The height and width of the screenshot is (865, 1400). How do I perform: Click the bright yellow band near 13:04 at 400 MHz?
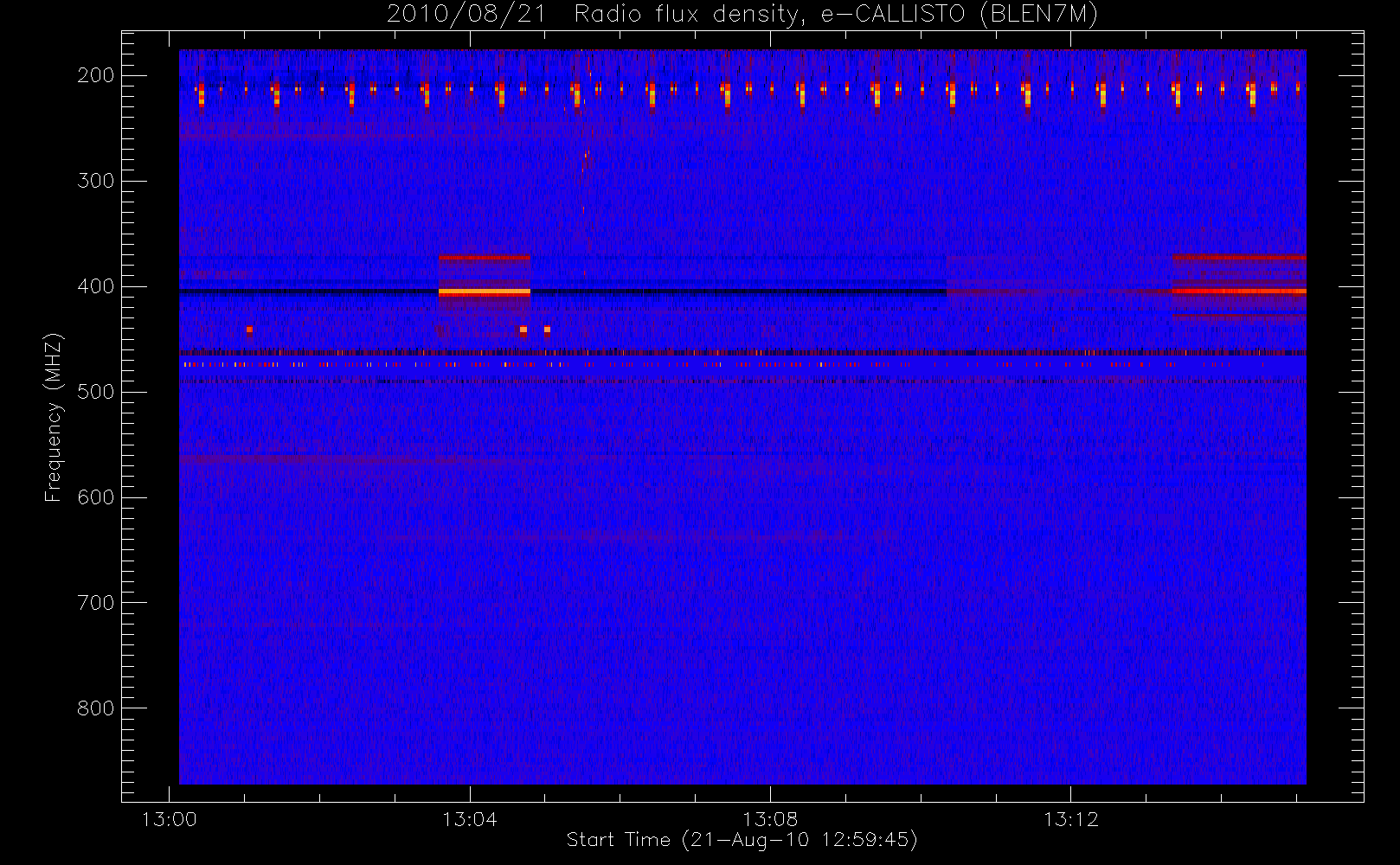click(485, 292)
